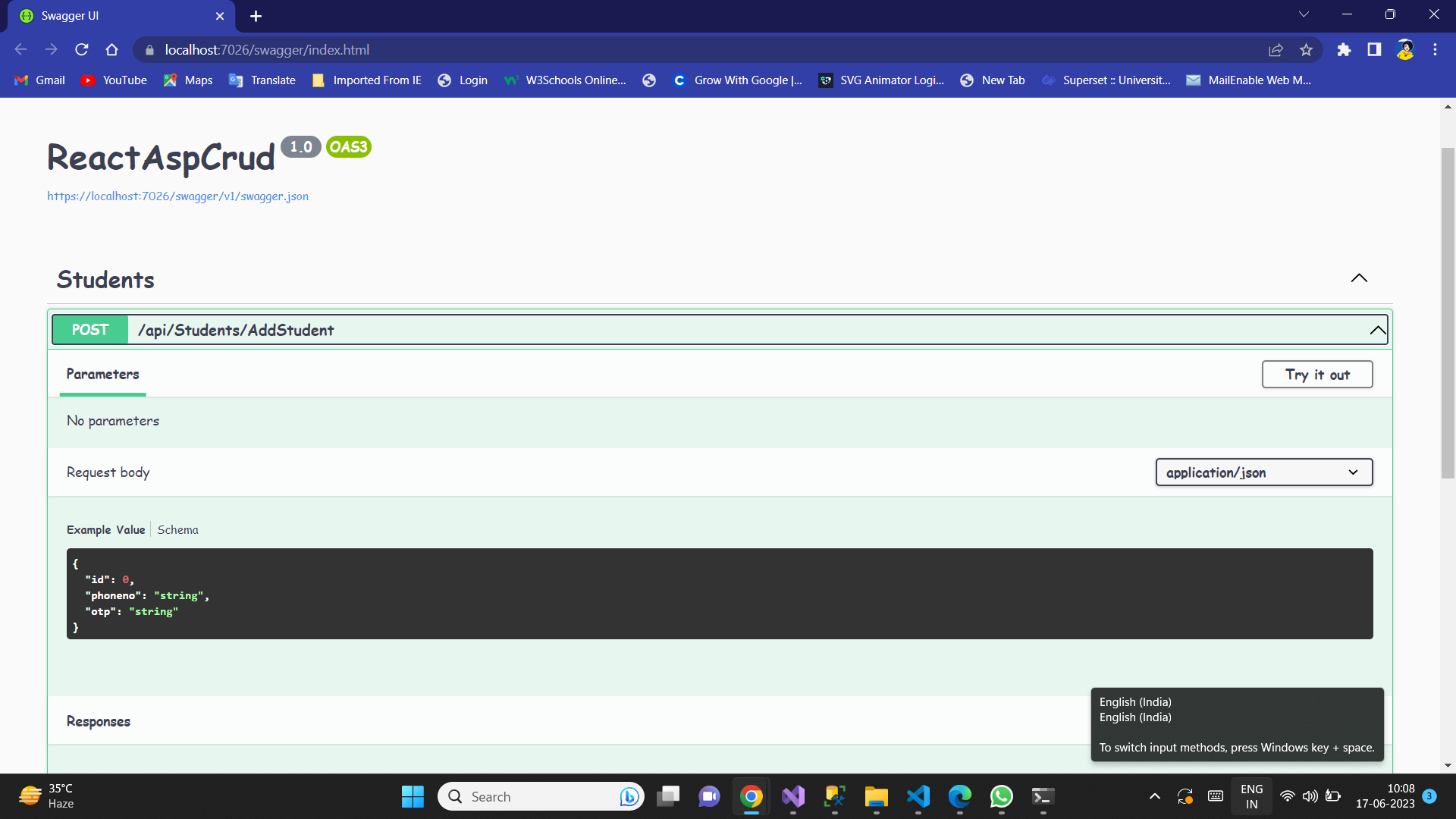Click YouTube bookmark in bookmarks bar
The image size is (1456, 819).
coord(115,80)
